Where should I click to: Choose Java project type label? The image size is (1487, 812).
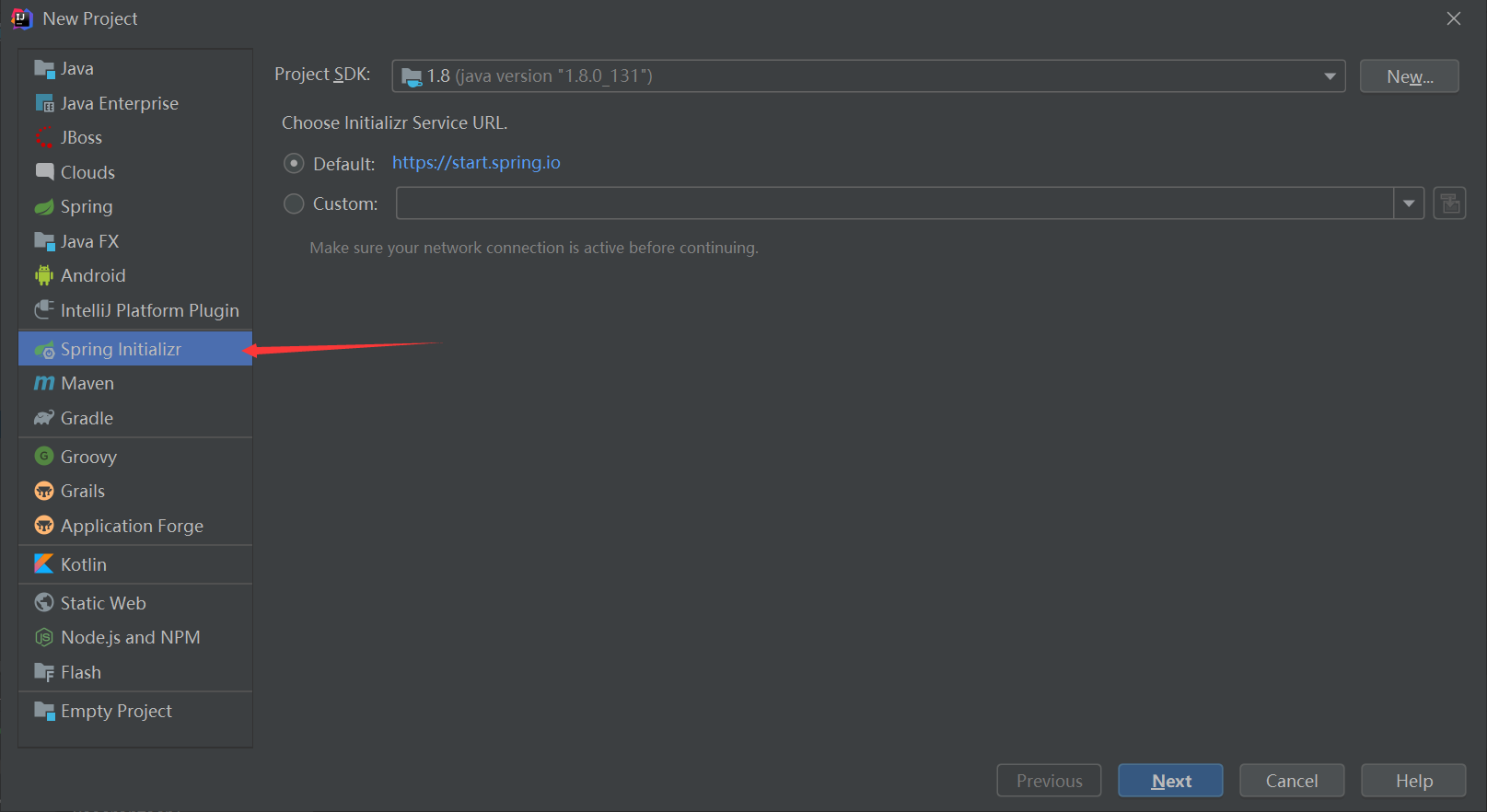[77, 69]
